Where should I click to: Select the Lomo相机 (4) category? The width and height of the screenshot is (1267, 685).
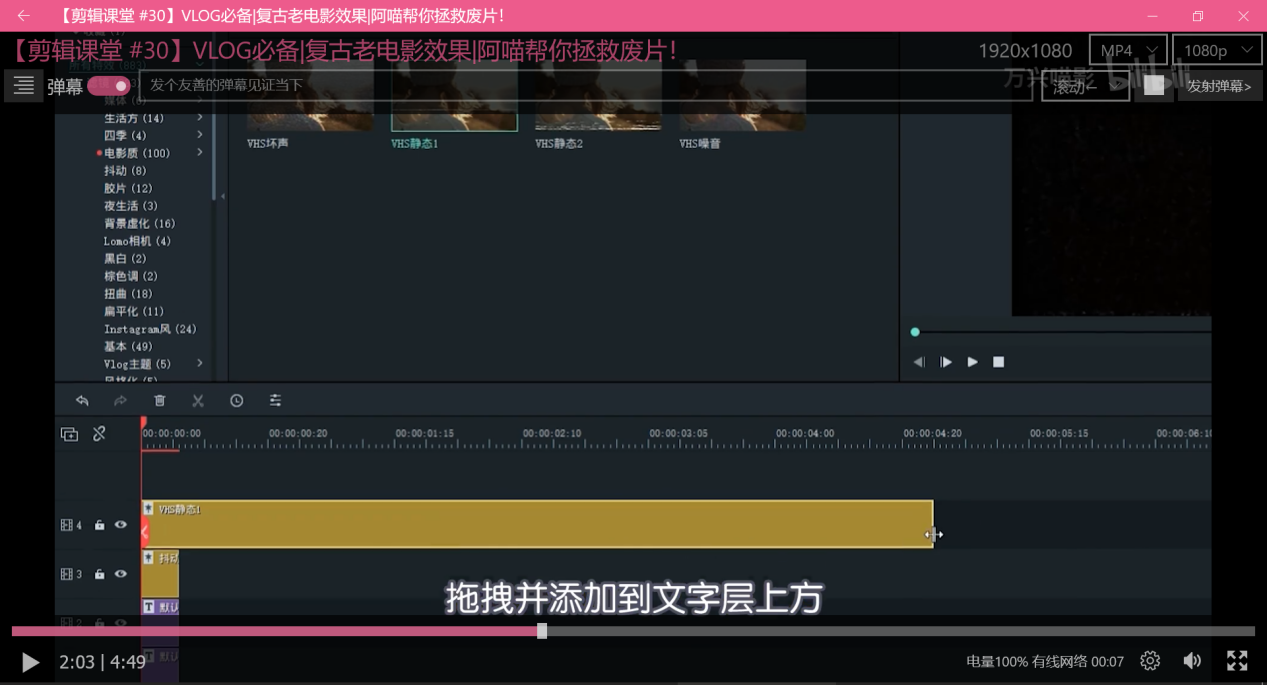tap(137, 241)
